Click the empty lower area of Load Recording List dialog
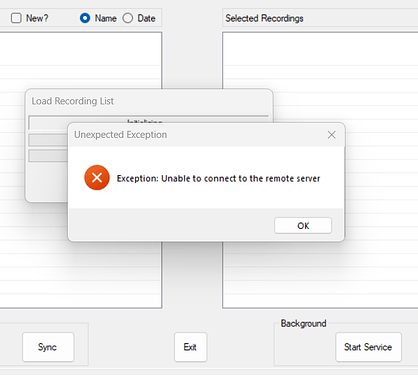The image size is (418, 375). click(x=47, y=182)
